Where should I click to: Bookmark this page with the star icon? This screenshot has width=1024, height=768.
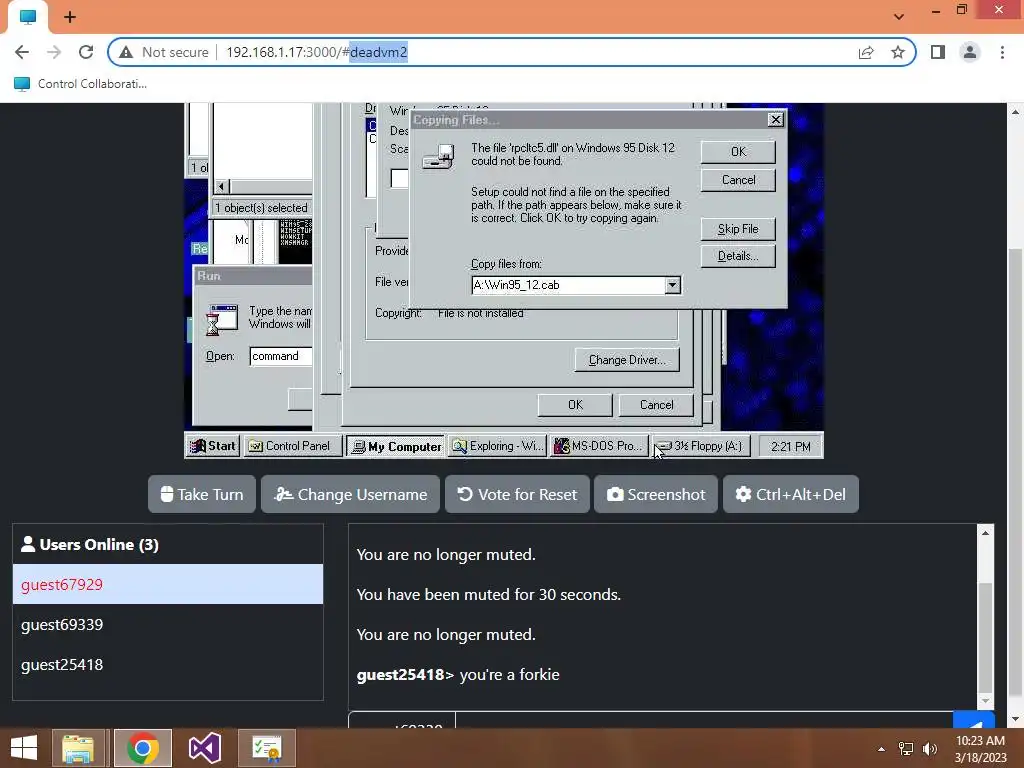coord(898,52)
